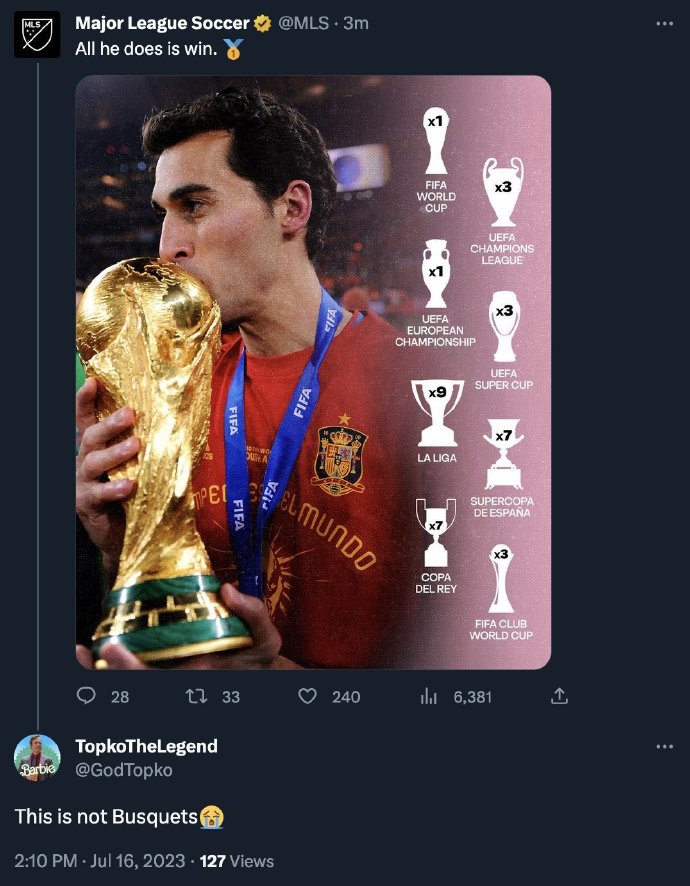The width and height of the screenshot is (690, 886).
Task: Open the @GodTopko handle
Action: pyautogui.click(x=124, y=770)
